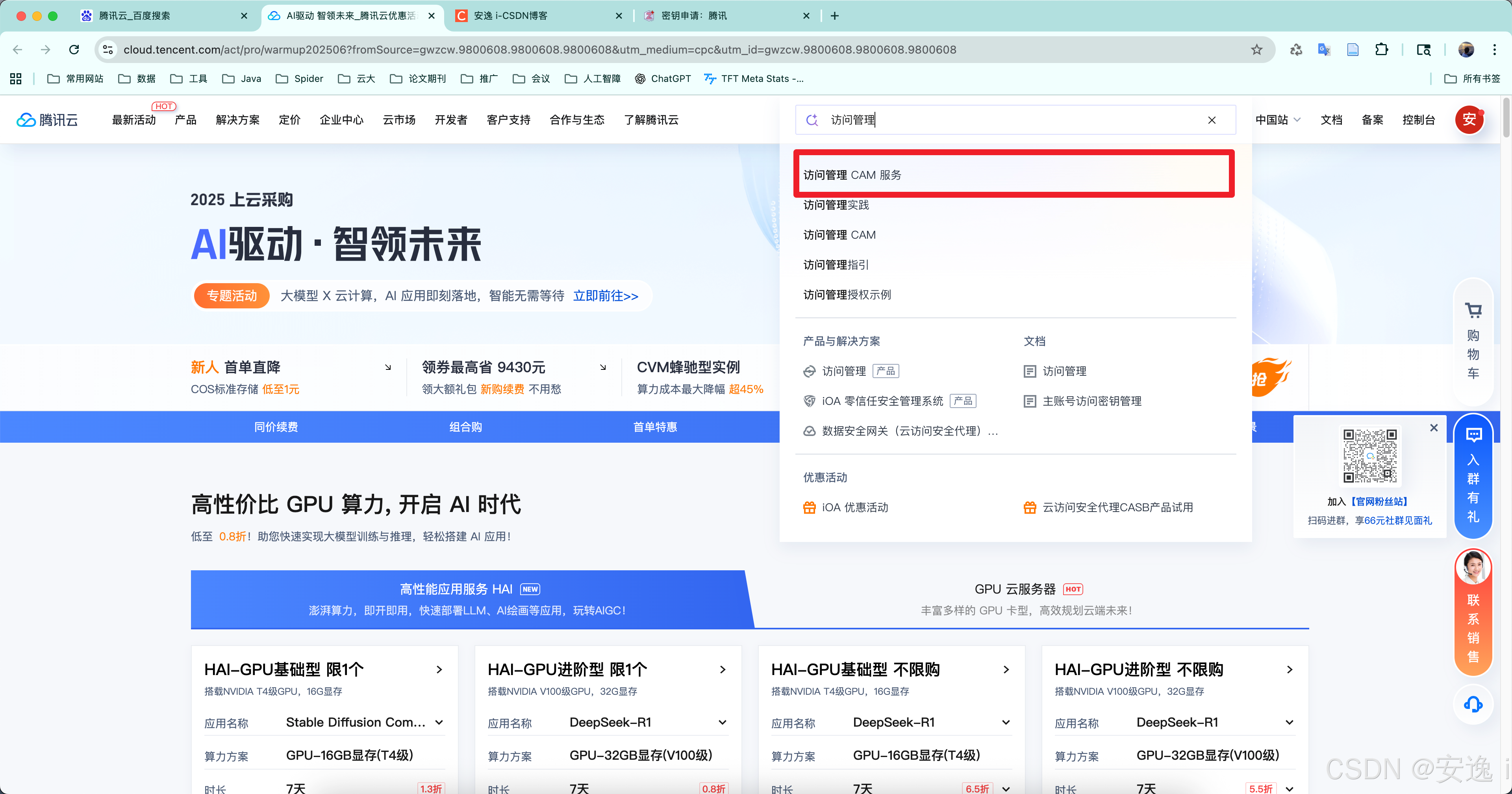The width and height of the screenshot is (1512, 794).
Task: Open the 访问管理 product entry
Action: pos(850,371)
